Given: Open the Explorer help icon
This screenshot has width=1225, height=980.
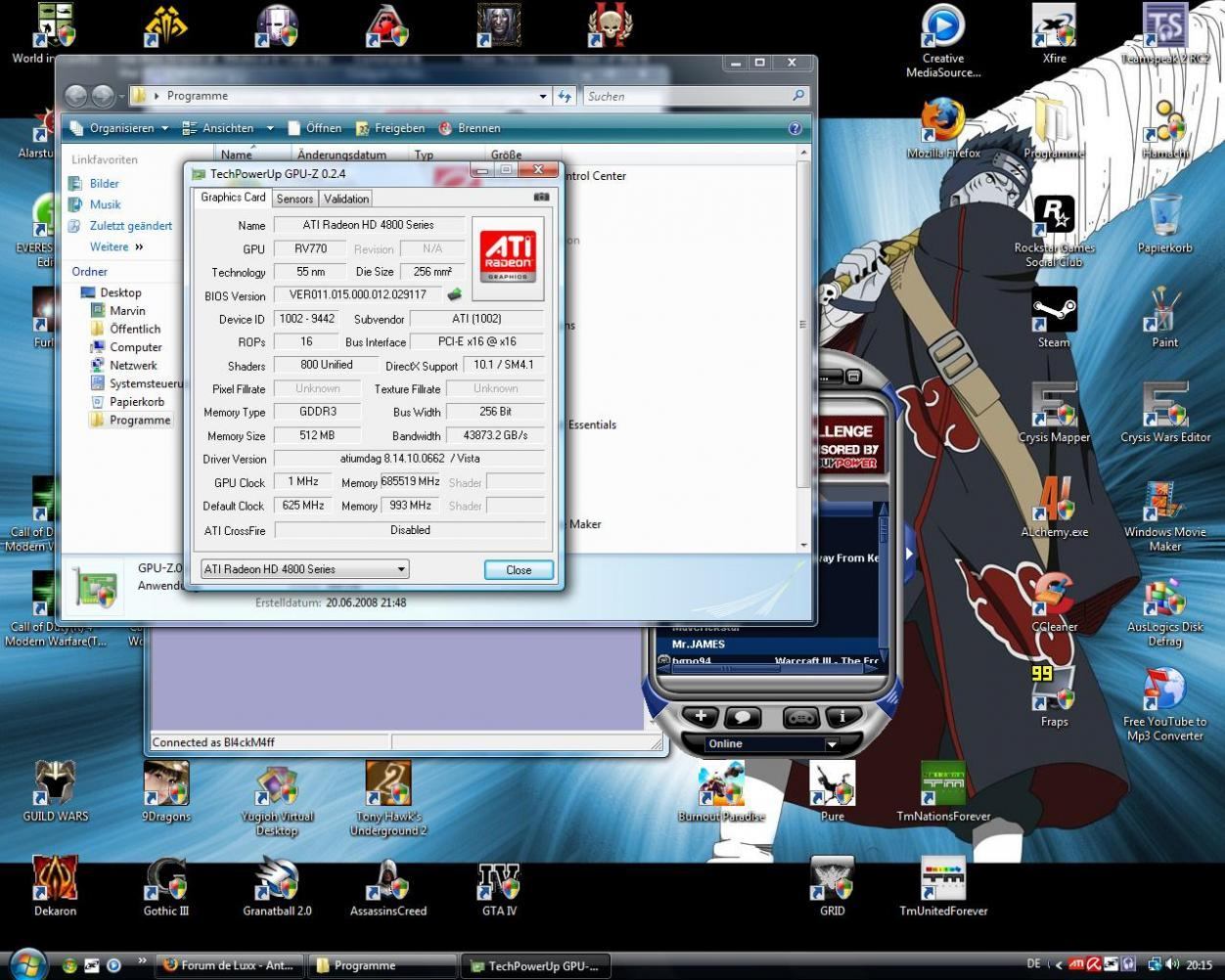Looking at the screenshot, I should pos(794,128).
